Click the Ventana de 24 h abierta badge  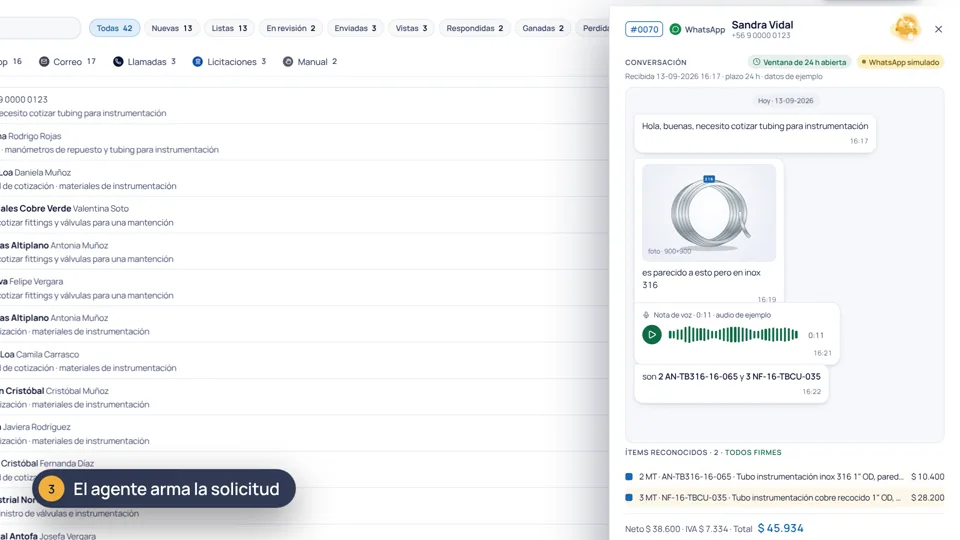(x=799, y=62)
